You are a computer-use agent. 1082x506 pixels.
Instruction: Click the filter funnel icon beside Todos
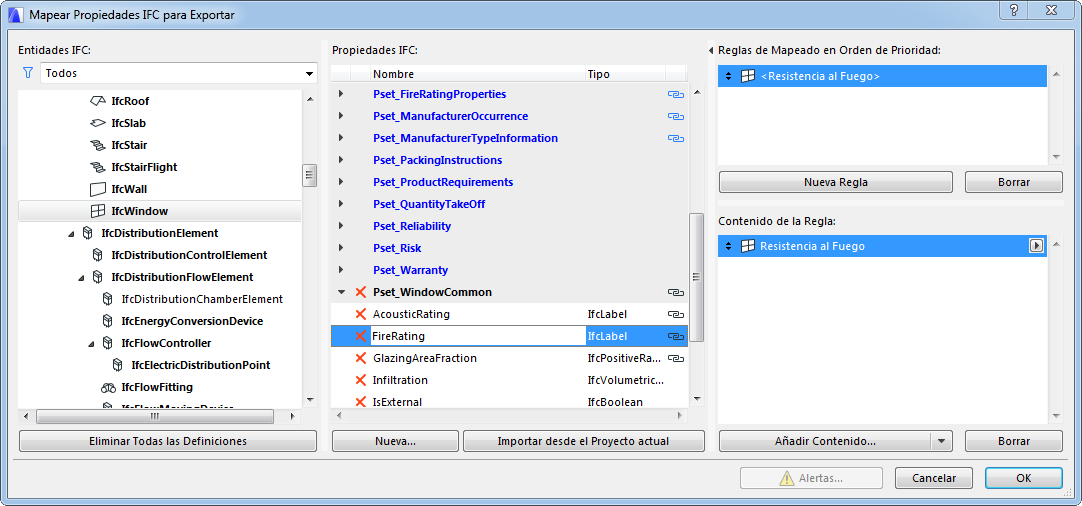click(x=28, y=72)
